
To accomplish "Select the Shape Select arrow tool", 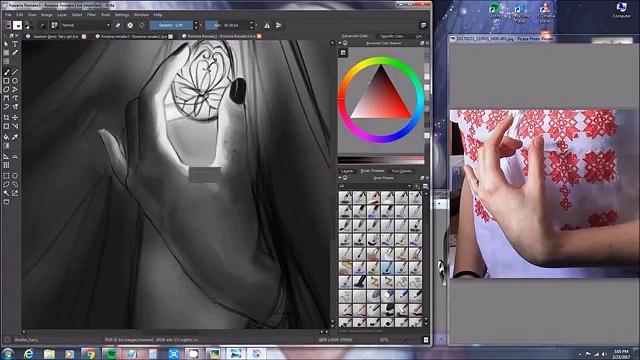I will click(x=6, y=44).
